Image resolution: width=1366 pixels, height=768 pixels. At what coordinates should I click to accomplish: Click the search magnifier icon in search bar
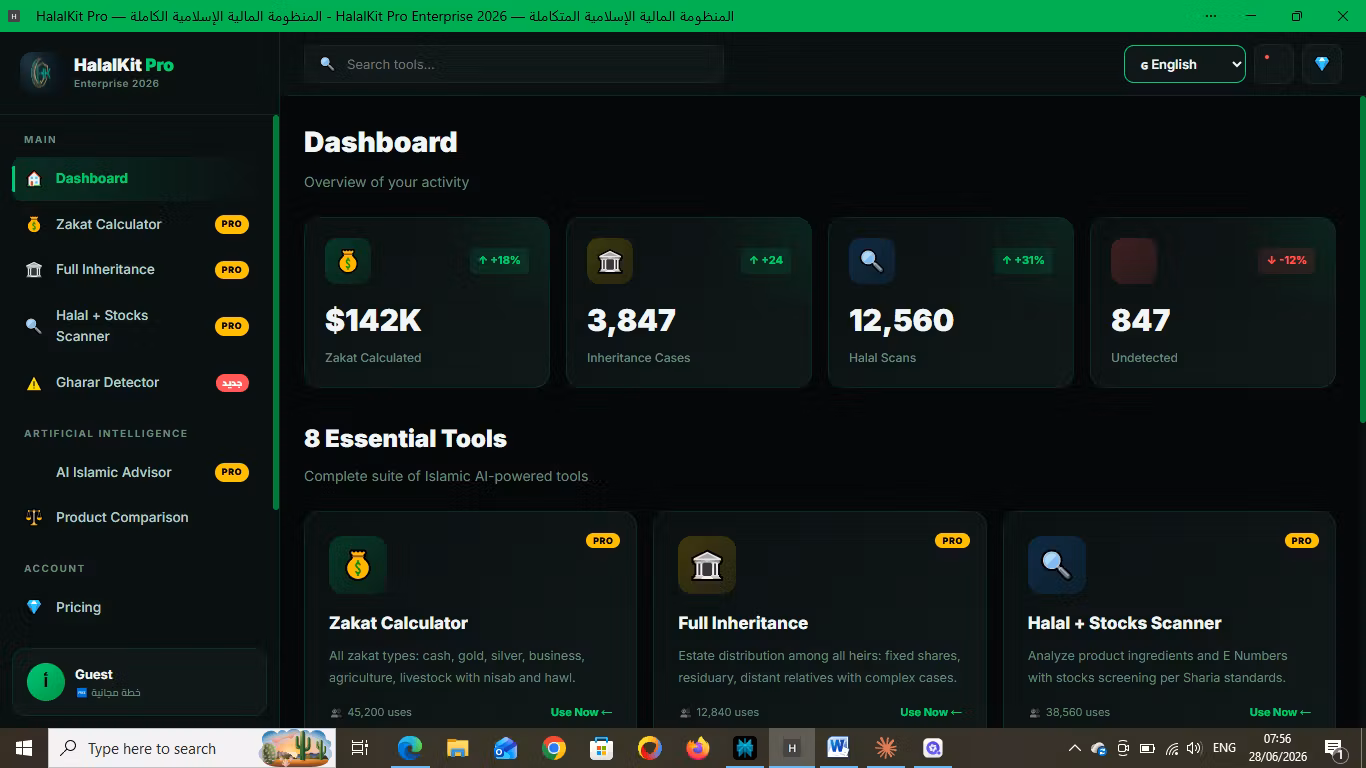point(327,64)
